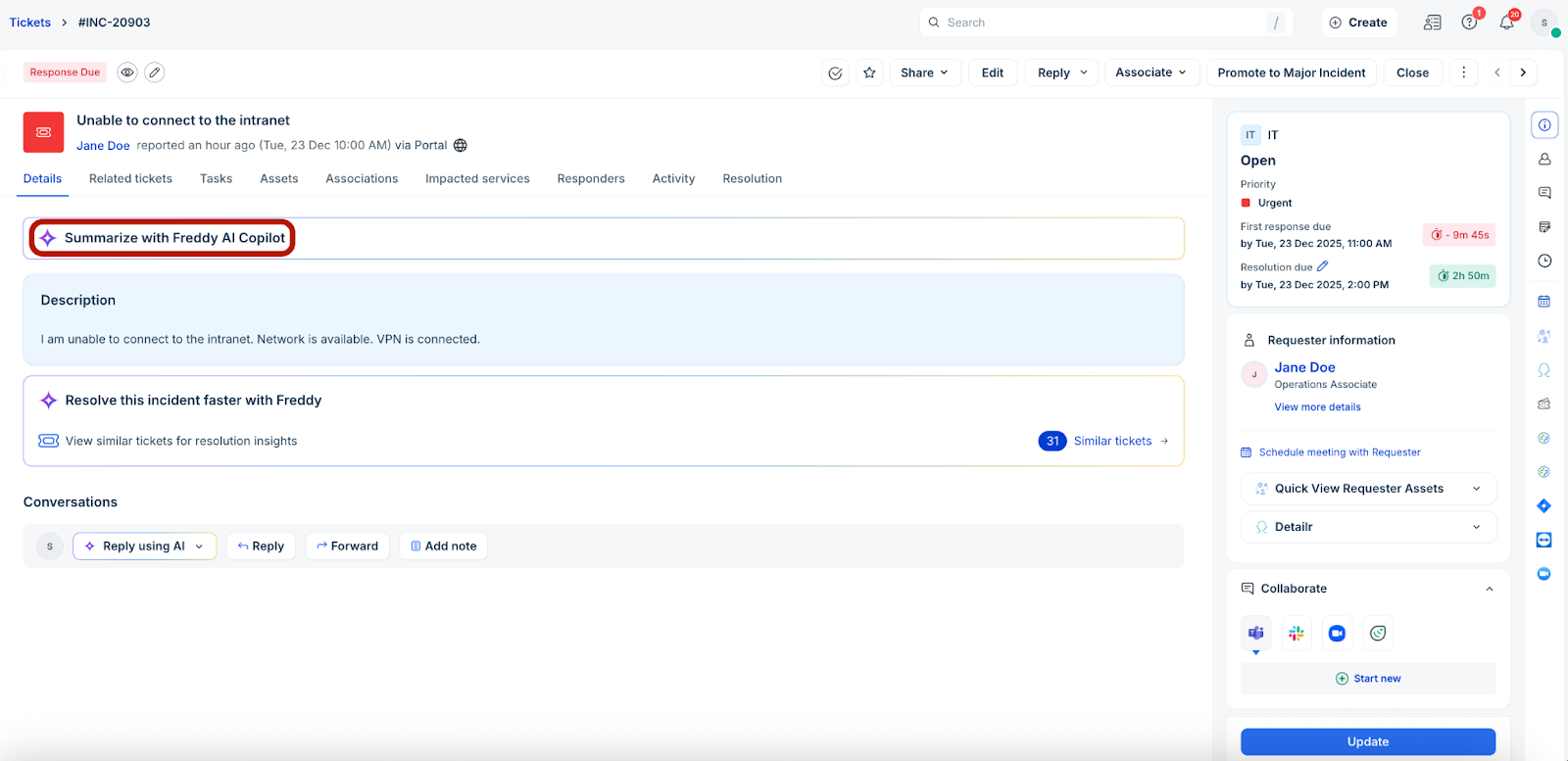Go to the previous ticket arrow
Viewport: 1568px width, 761px height.
tap(1496, 72)
